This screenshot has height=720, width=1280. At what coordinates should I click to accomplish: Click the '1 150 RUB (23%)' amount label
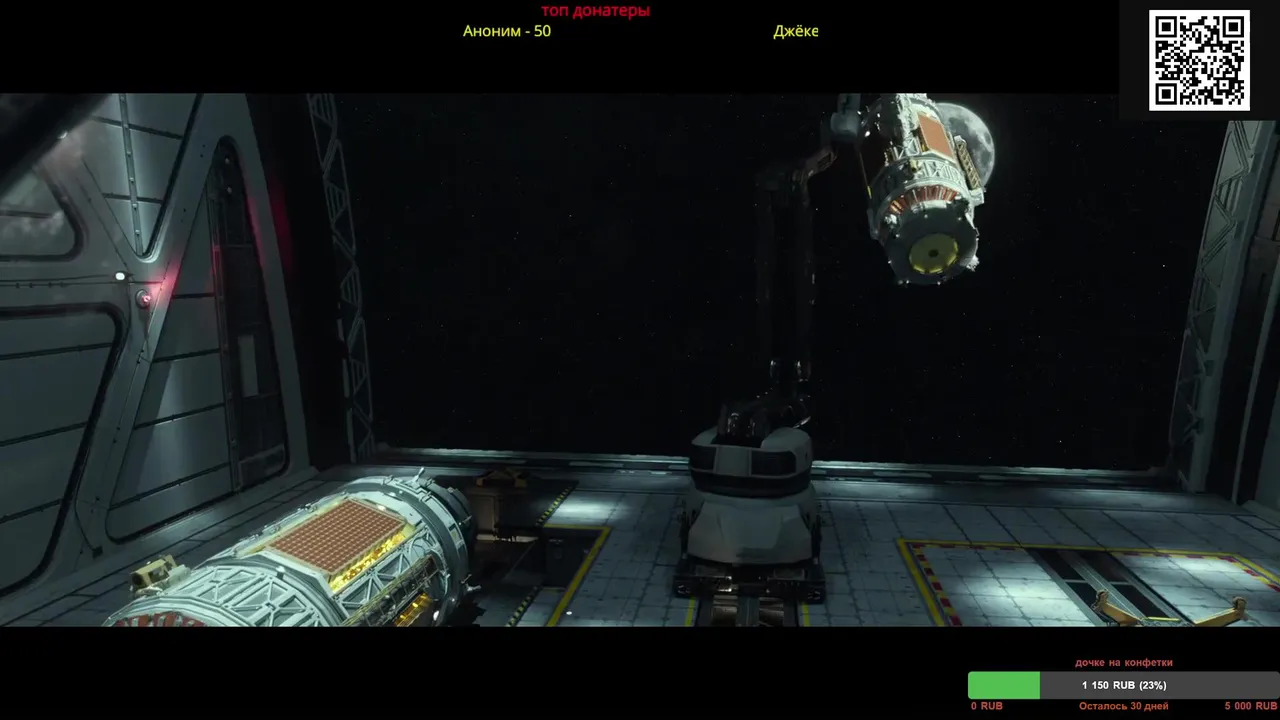coord(1124,685)
